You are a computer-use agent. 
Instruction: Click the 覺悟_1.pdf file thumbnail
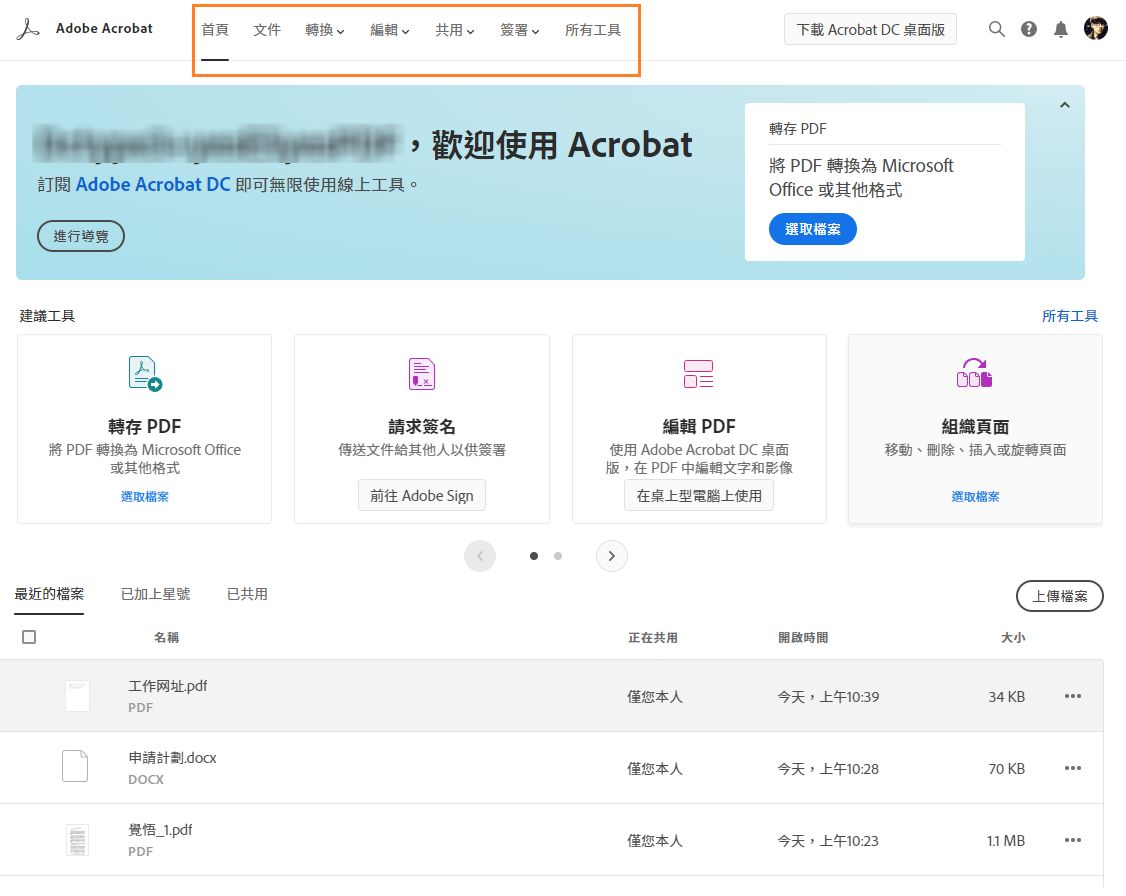[x=78, y=840]
